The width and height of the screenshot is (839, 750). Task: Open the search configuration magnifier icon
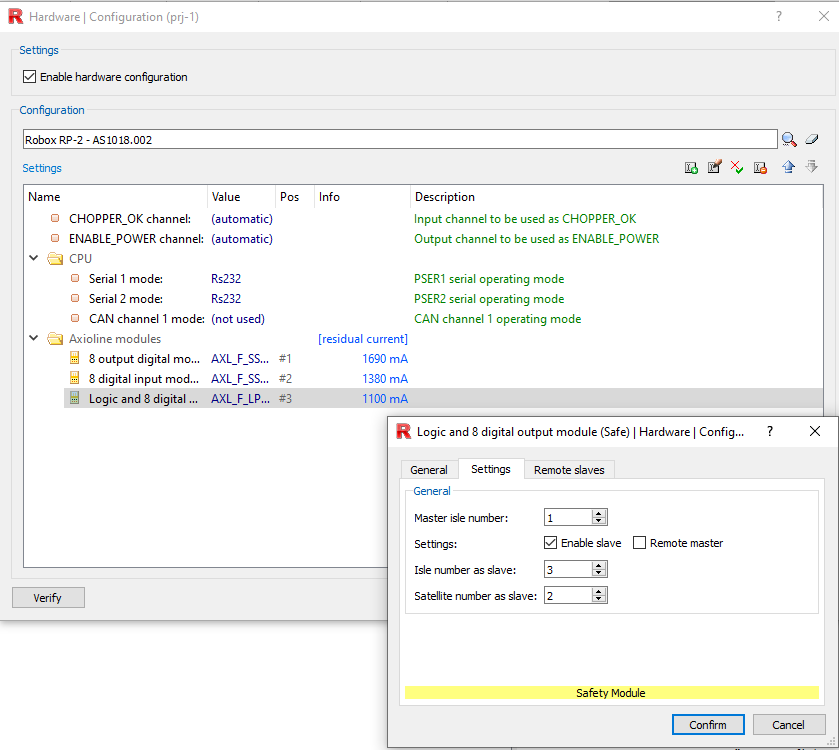(789, 140)
